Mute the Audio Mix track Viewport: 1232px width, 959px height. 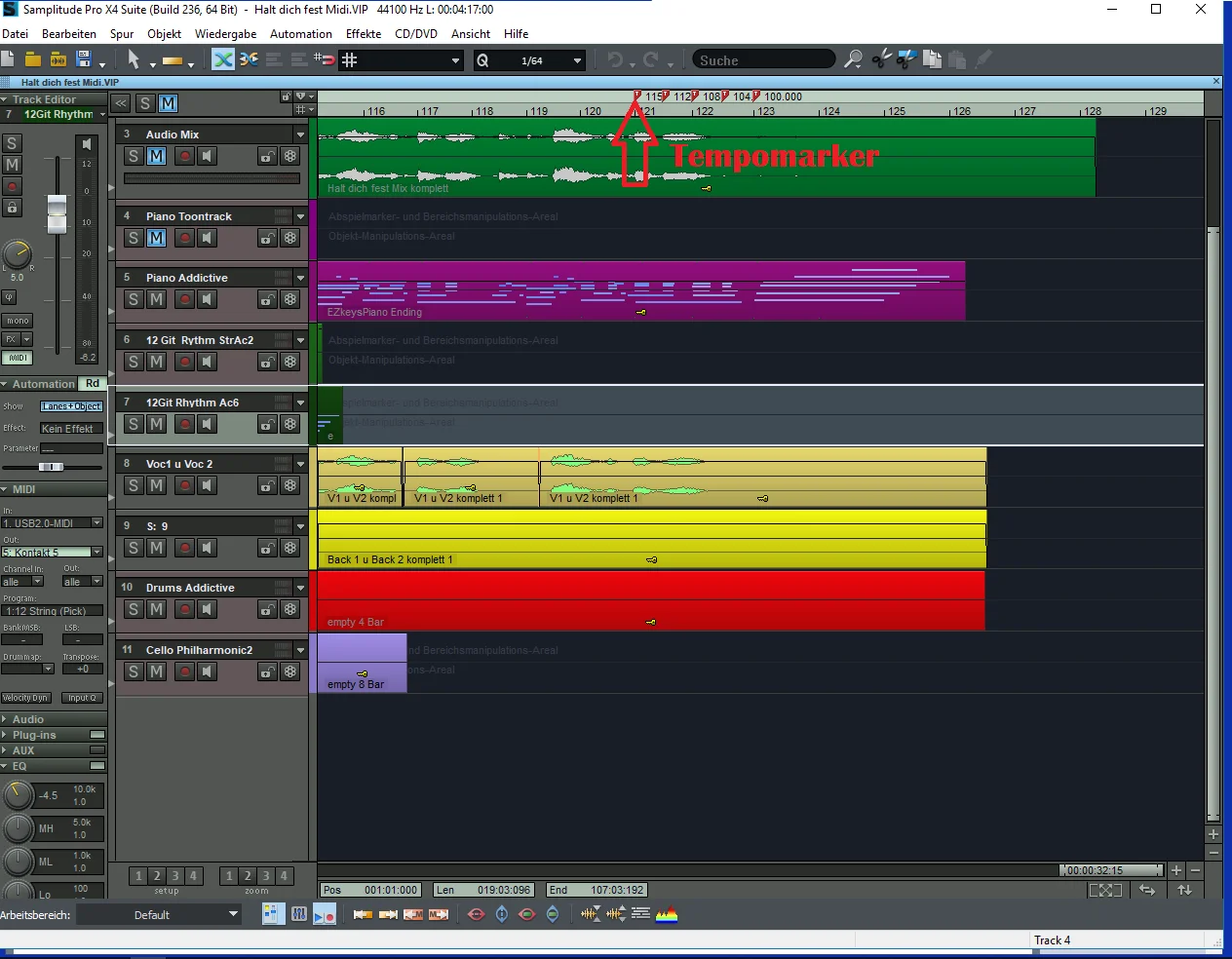point(156,156)
